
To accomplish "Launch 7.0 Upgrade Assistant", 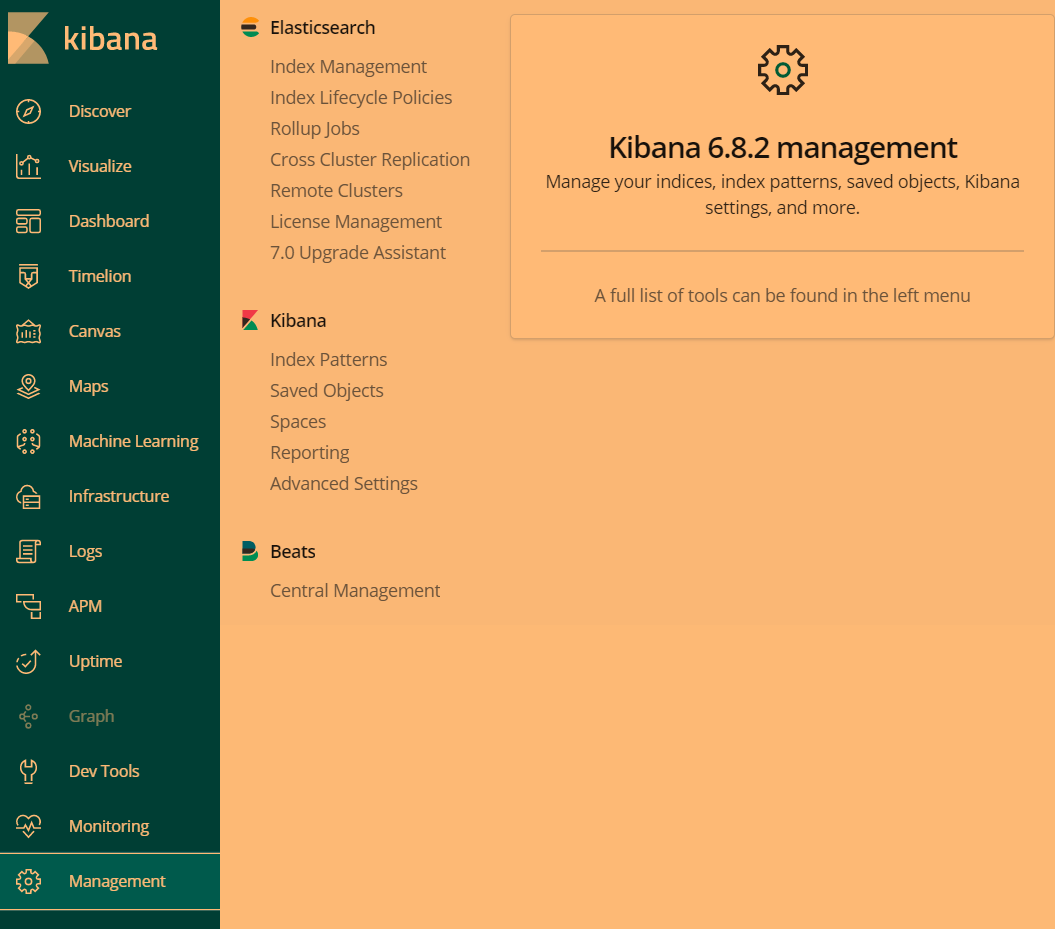I will click(x=358, y=252).
